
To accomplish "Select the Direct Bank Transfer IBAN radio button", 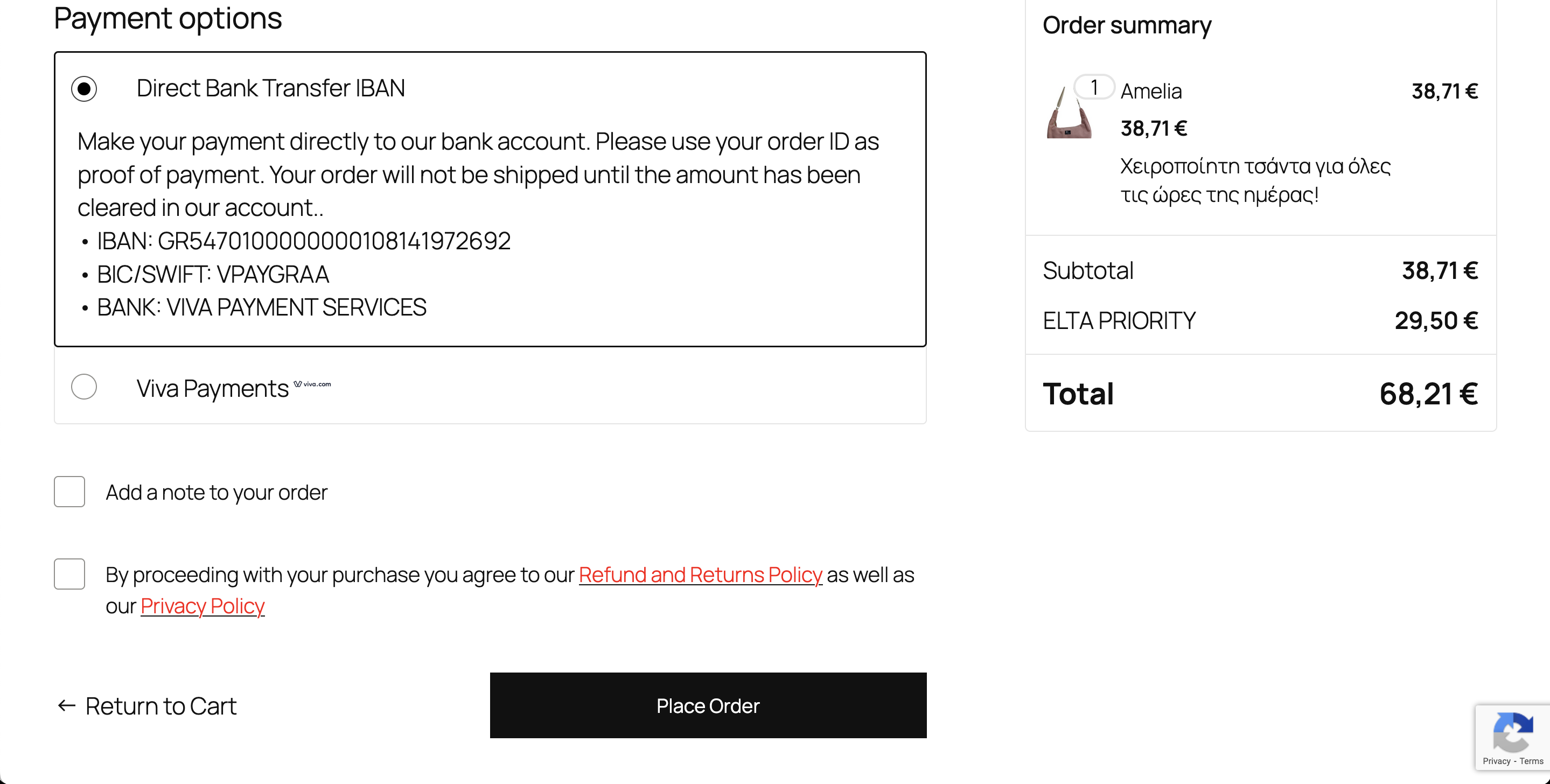I will (84, 89).
